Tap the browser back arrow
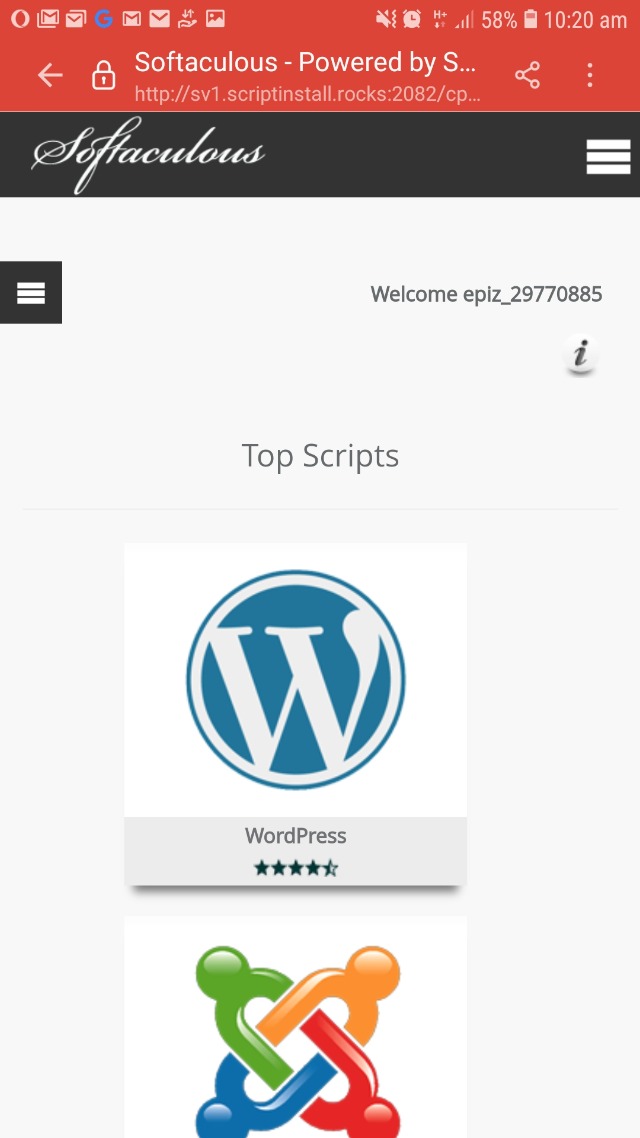Screen dimensions: 640x1138 pos(50,75)
